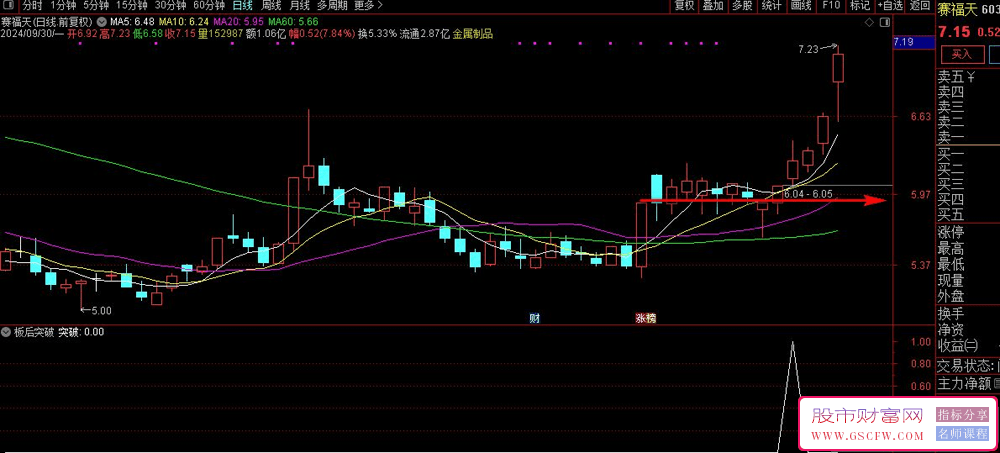Click the 板后突破 indicator name

coord(34,332)
